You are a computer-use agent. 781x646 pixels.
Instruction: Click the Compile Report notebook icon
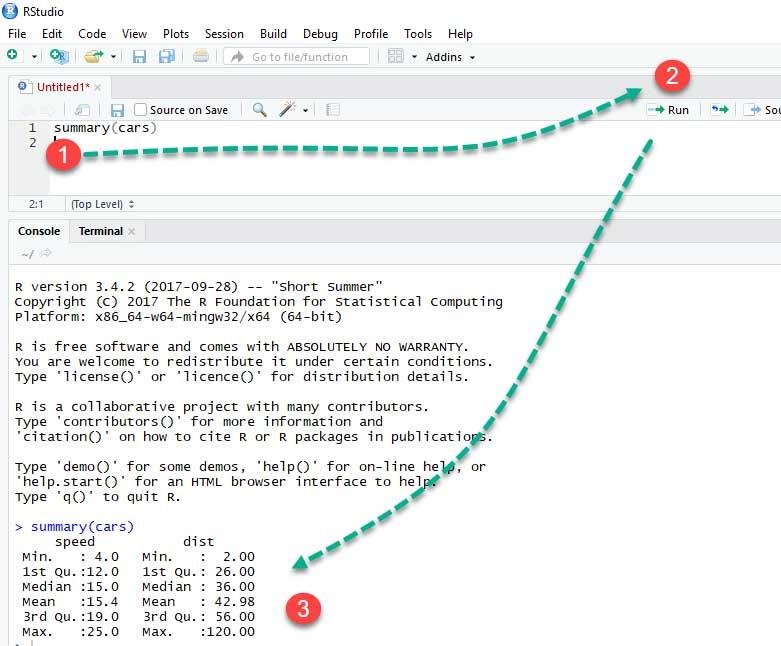(333, 110)
